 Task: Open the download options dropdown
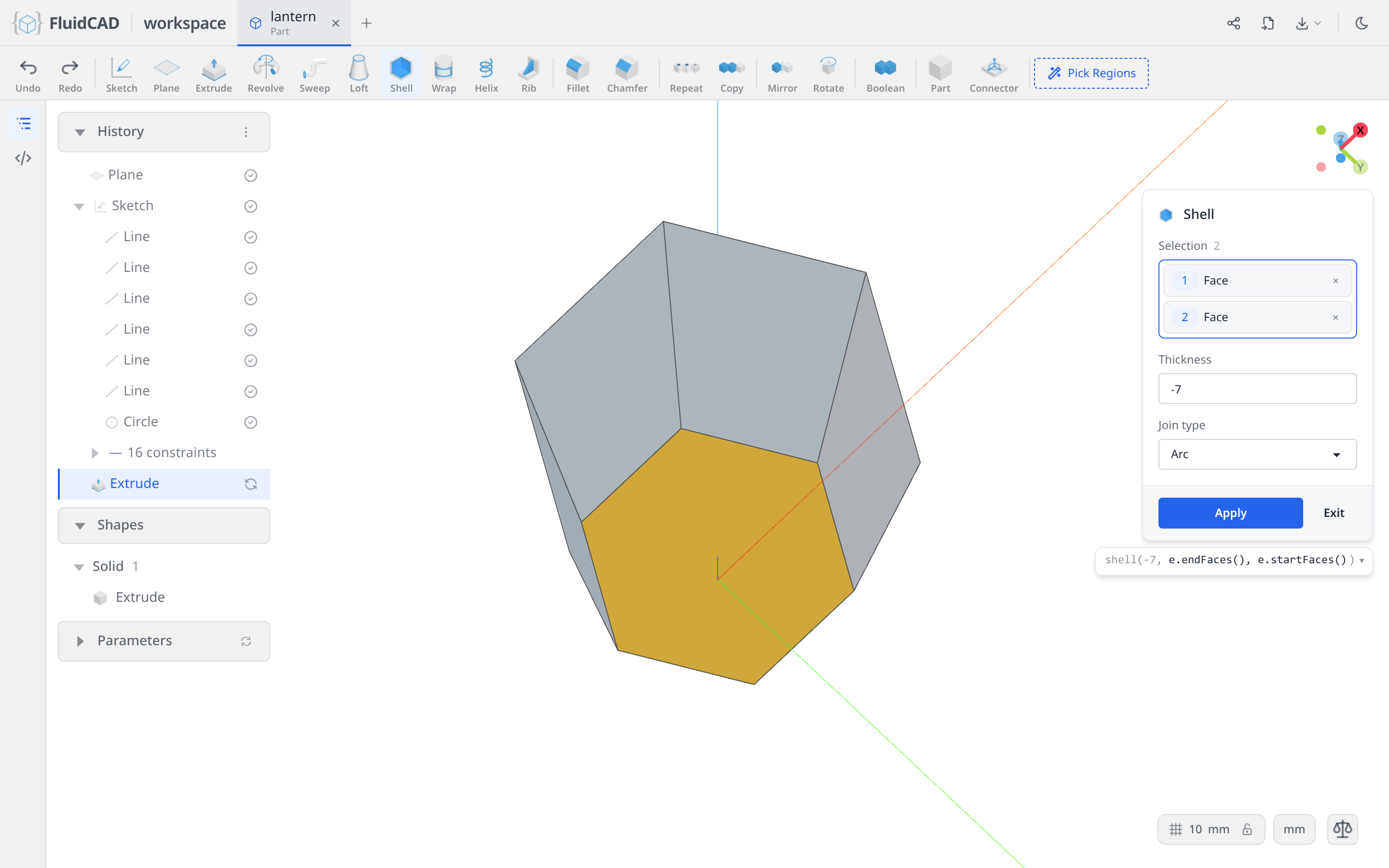tap(1308, 23)
